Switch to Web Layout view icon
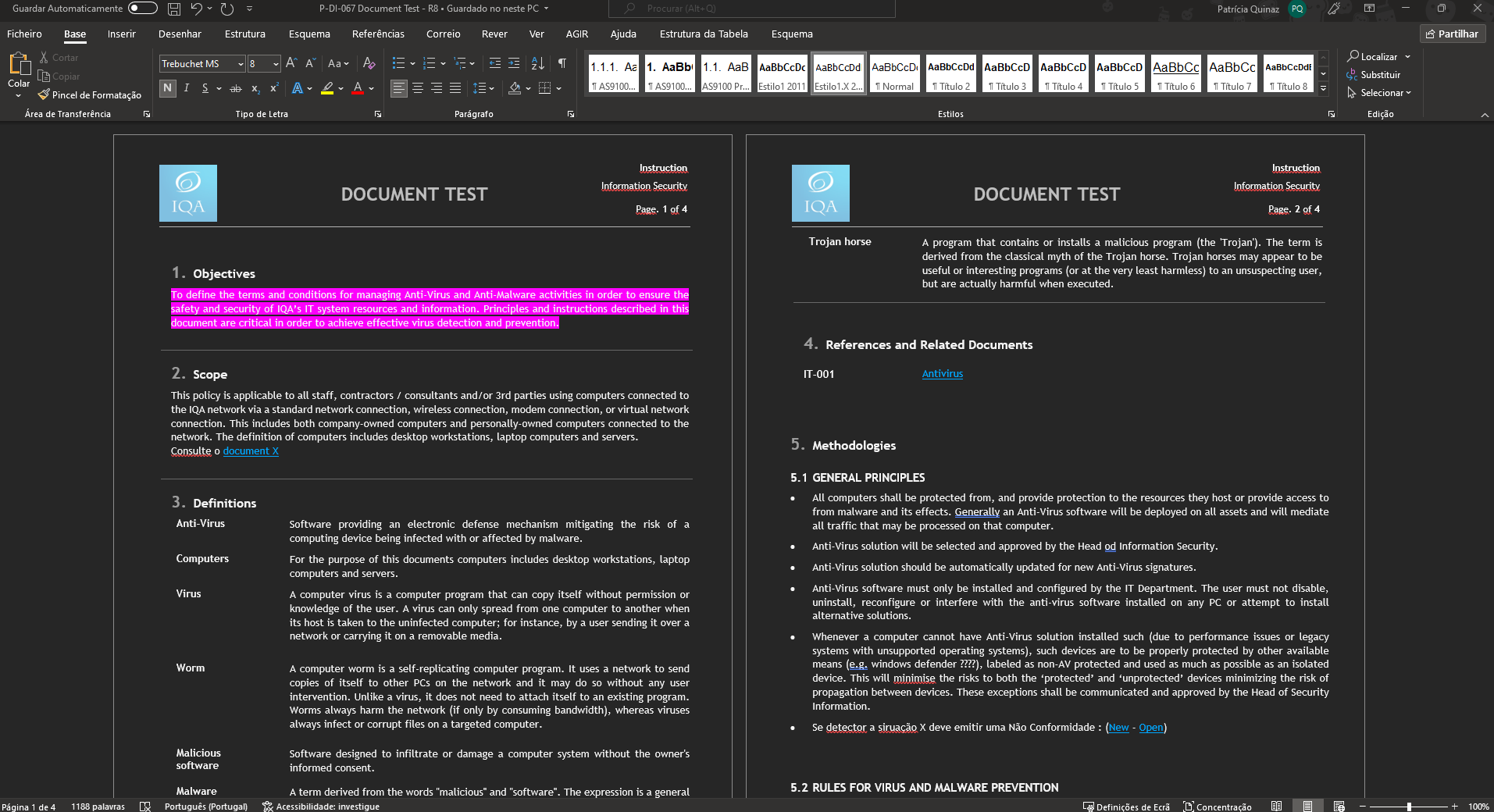Viewport: 1494px width, 812px height. (x=1339, y=807)
